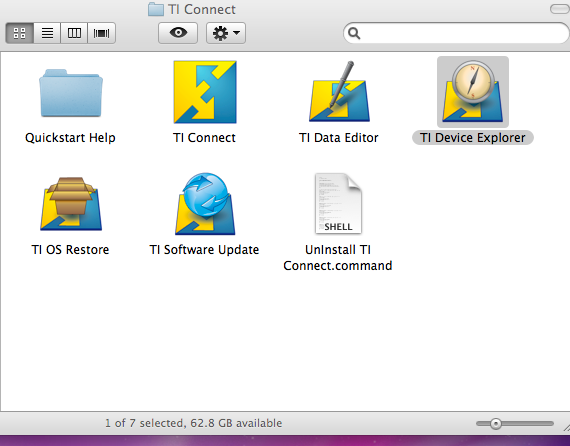Open the TI Data Editor icon
This screenshot has width=570, height=446.
[x=339, y=92]
